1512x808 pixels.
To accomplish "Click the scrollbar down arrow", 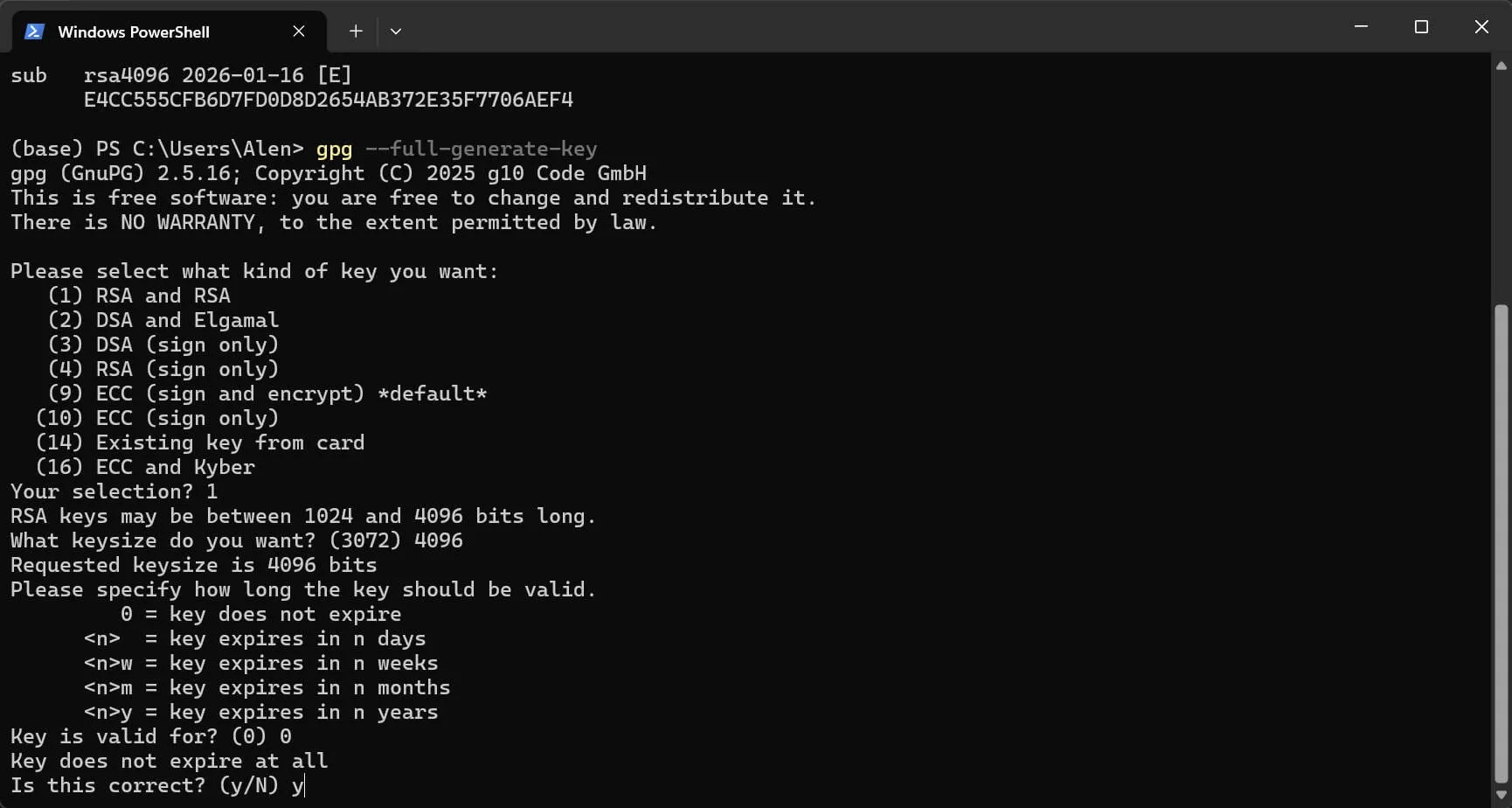I will coord(1502,796).
